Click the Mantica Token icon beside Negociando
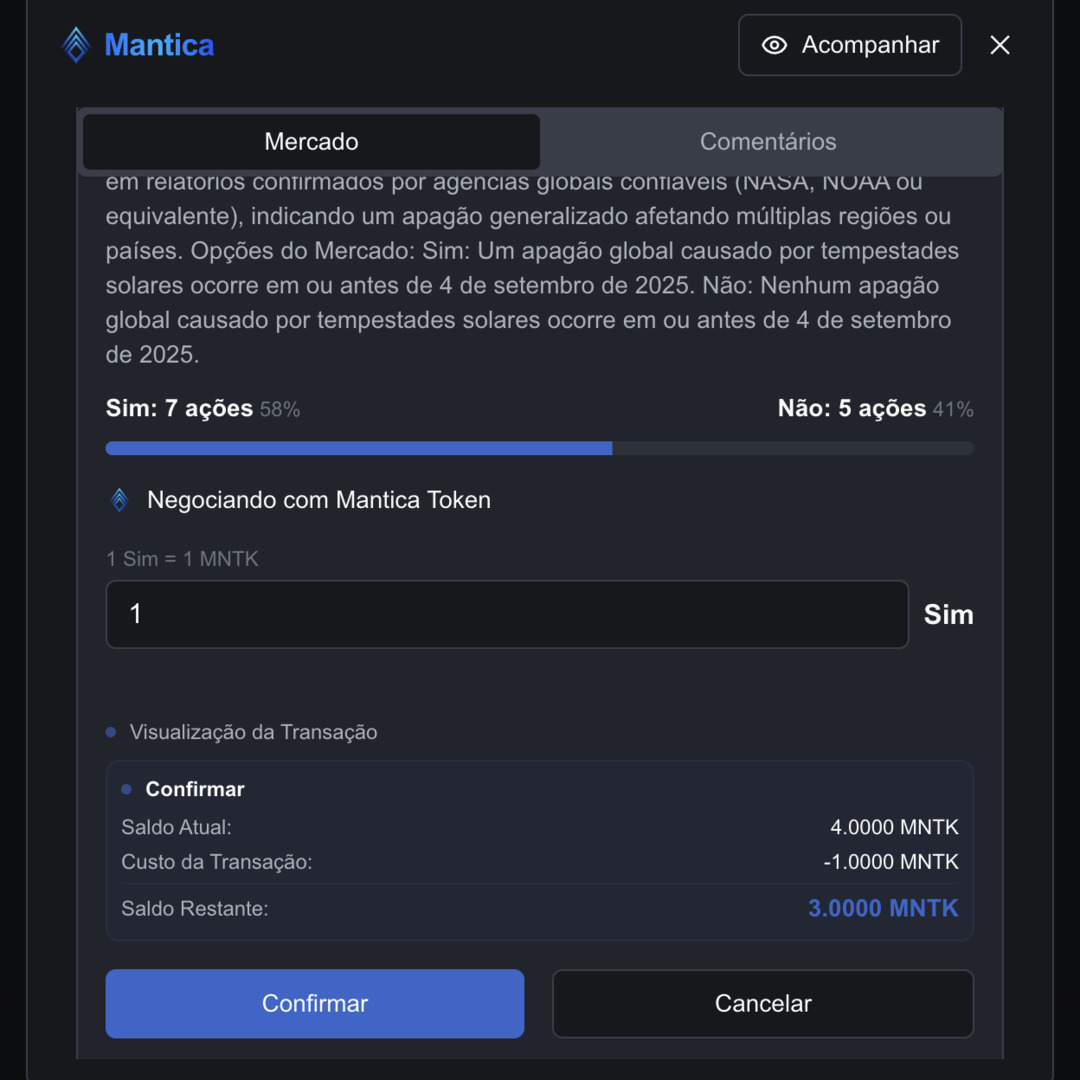This screenshot has height=1080, width=1080. click(x=120, y=500)
